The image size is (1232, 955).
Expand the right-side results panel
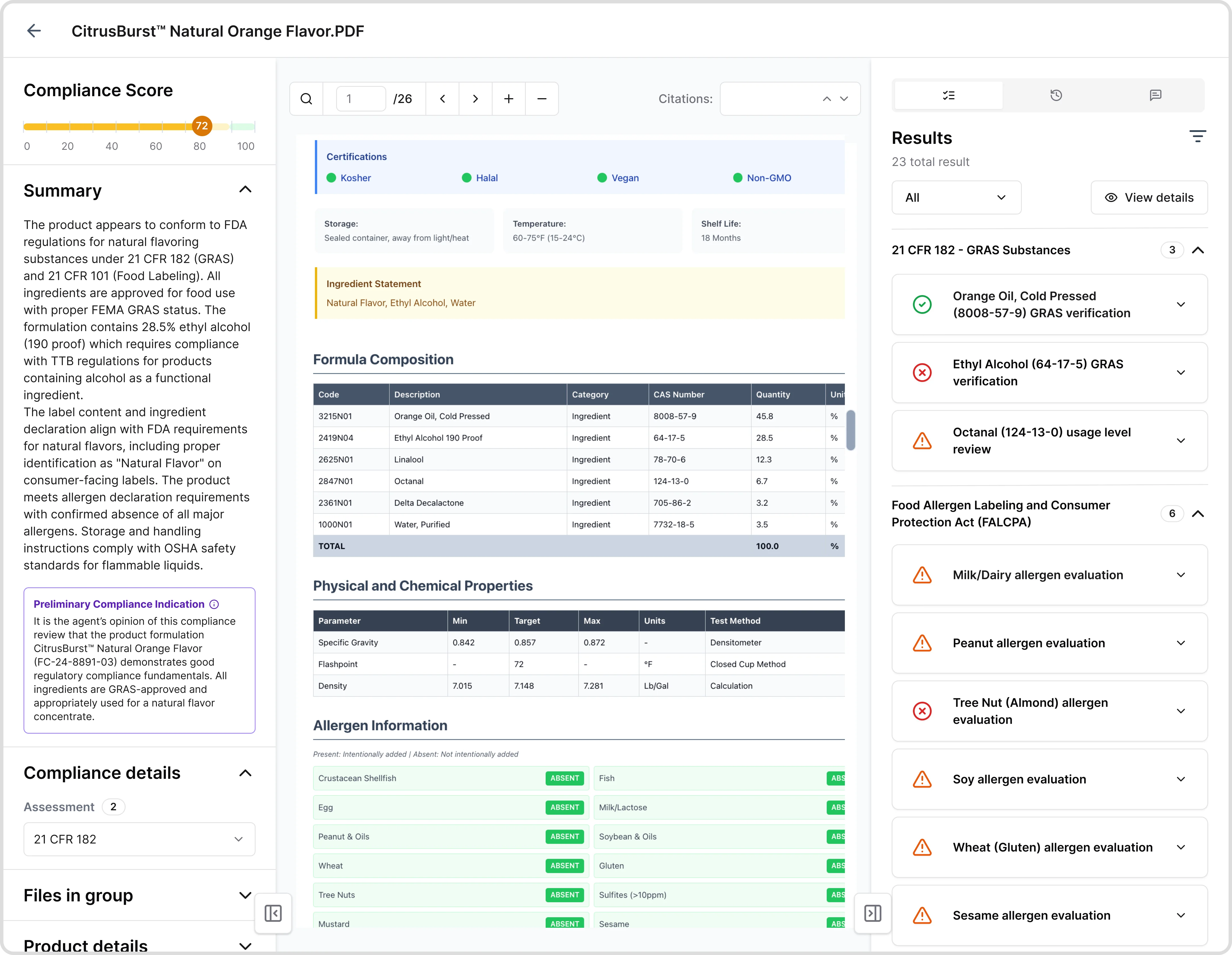pyautogui.click(x=873, y=913)
